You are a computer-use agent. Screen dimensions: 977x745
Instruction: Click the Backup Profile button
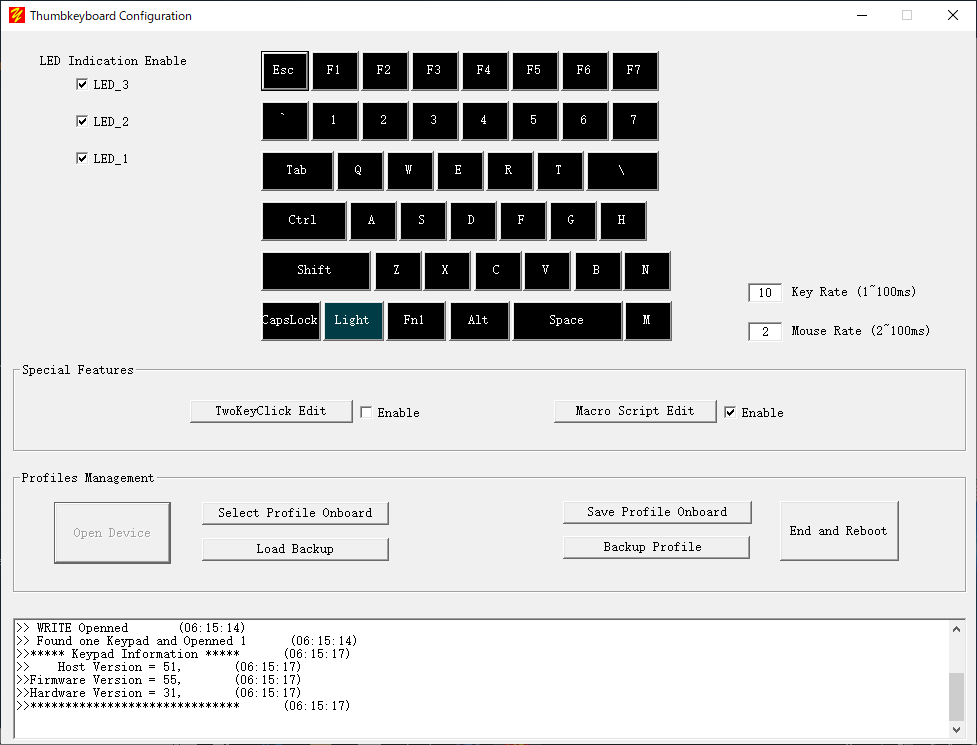coord(656,547)
